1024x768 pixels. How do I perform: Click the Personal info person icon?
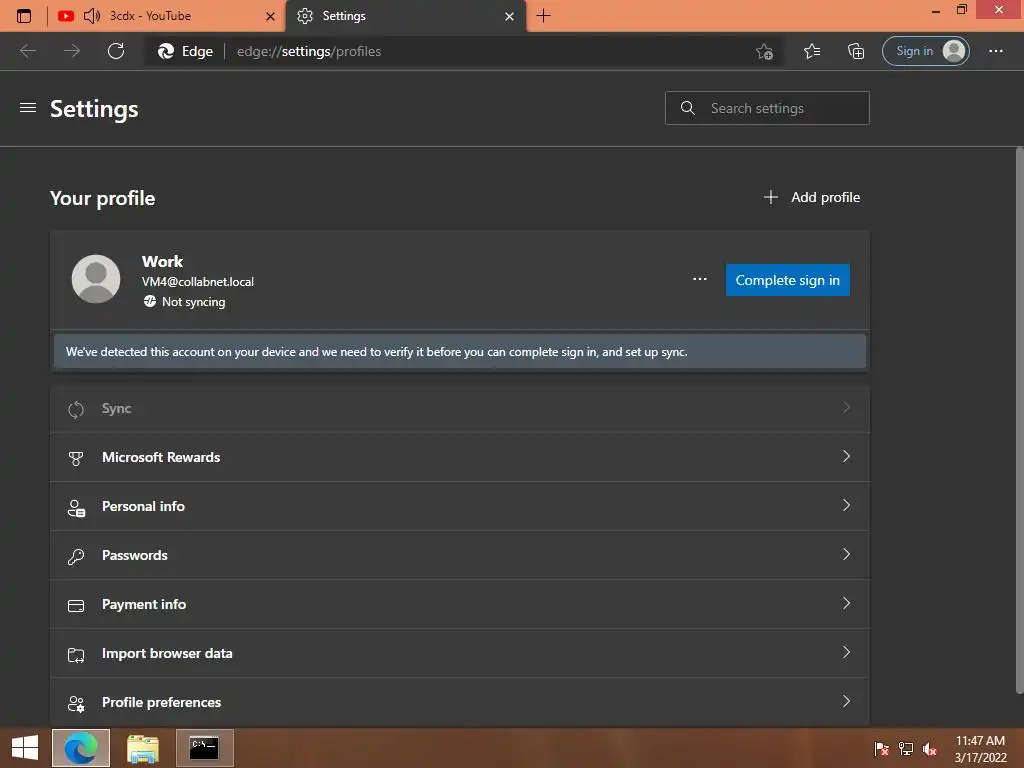(76, 508)
